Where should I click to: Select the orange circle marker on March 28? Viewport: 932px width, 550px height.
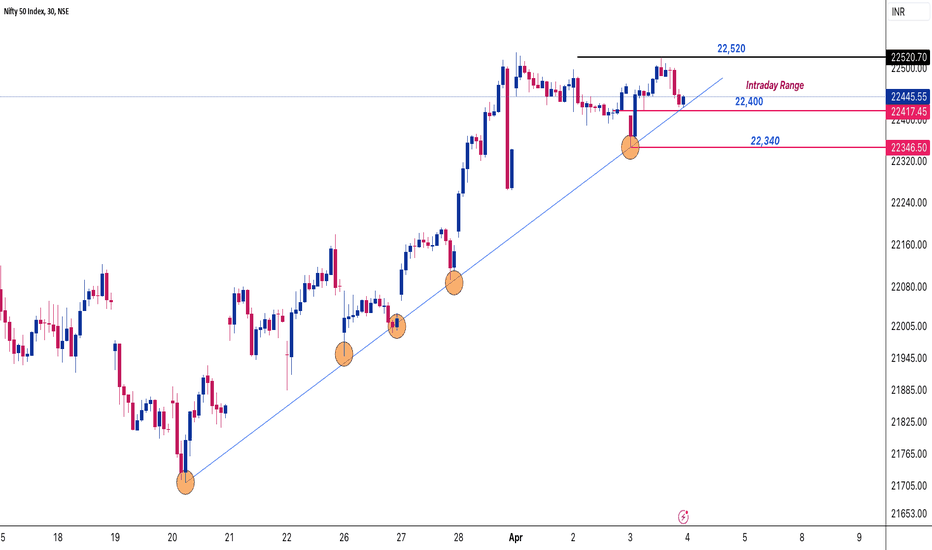pyautogui.click(x=454, y=283)
